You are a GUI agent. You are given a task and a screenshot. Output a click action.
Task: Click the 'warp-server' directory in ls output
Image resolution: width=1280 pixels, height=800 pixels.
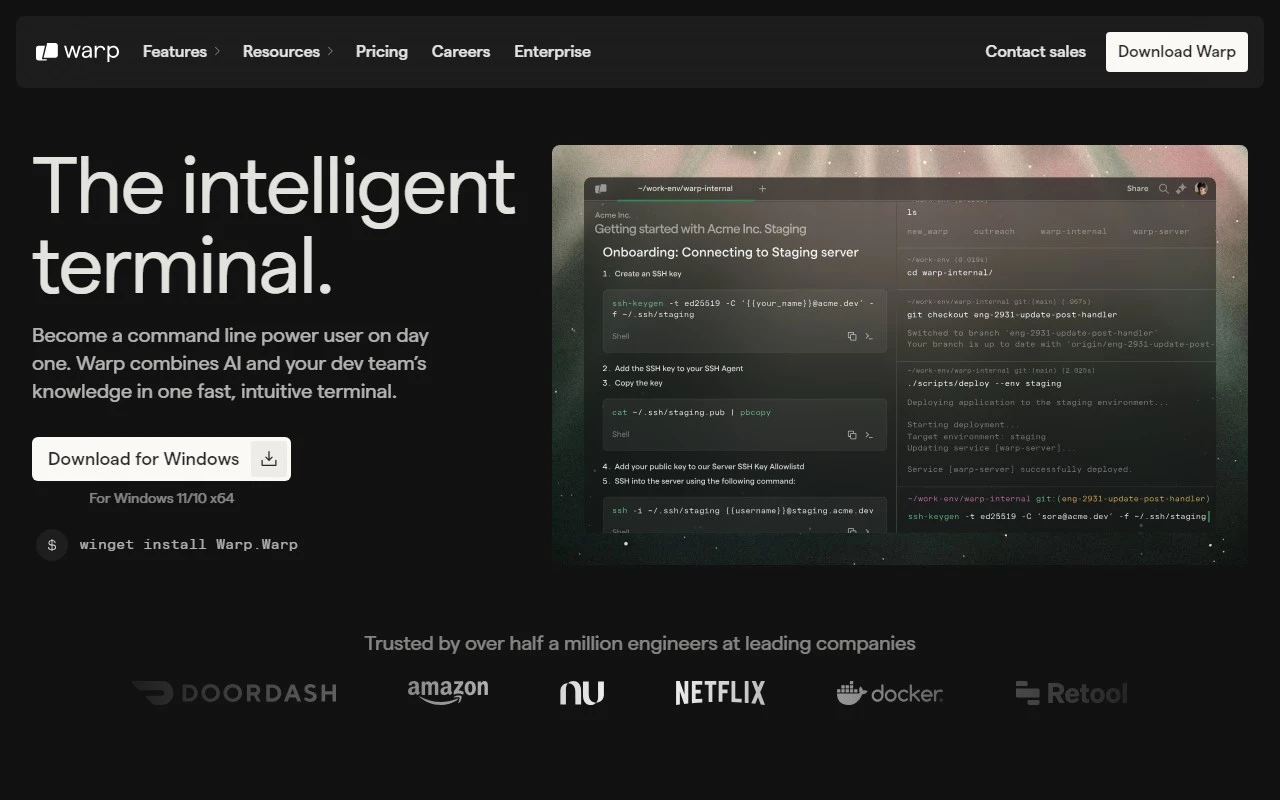pyautogui.click(x=1161, y=231)
